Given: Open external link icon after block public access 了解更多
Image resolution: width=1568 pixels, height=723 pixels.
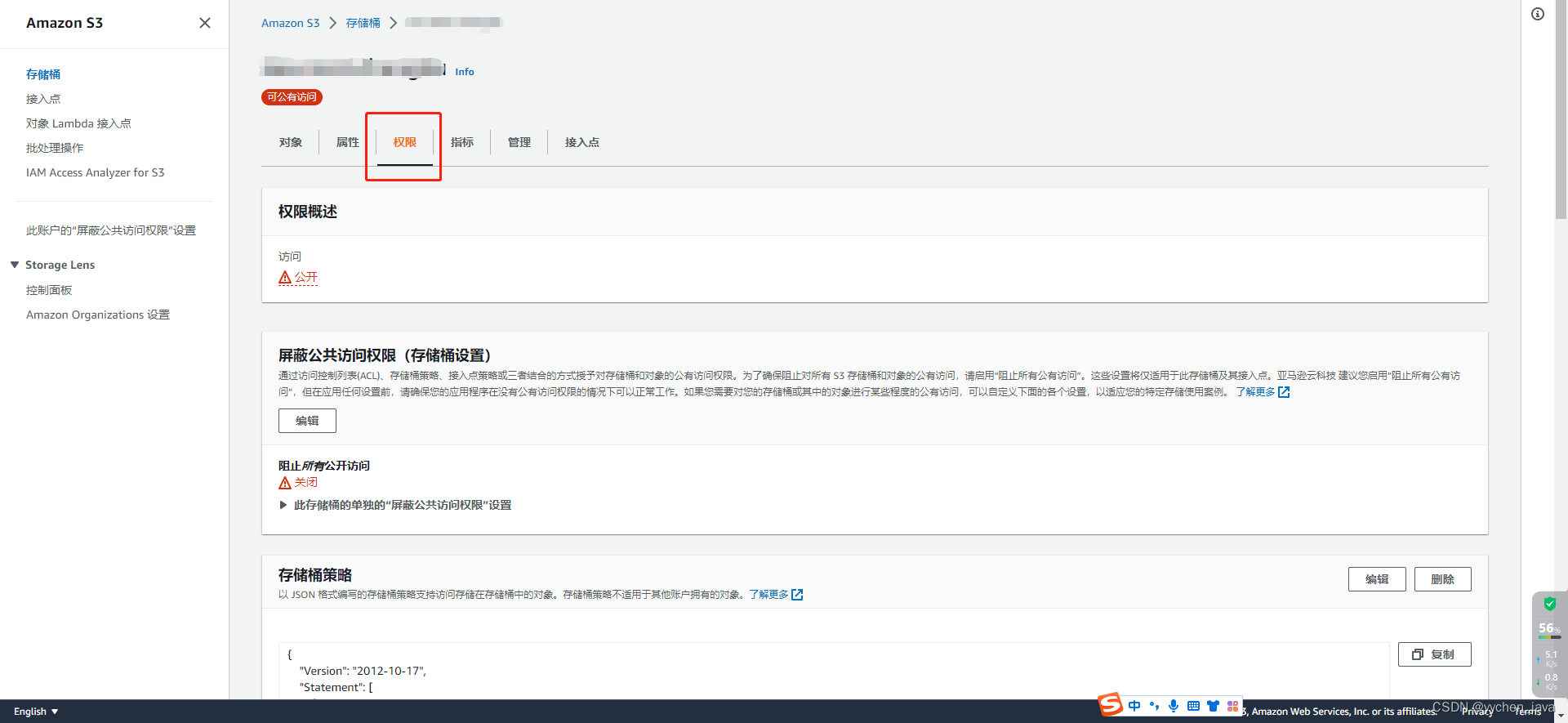Looking at the screenshot, I should (x=1284, y=392).
